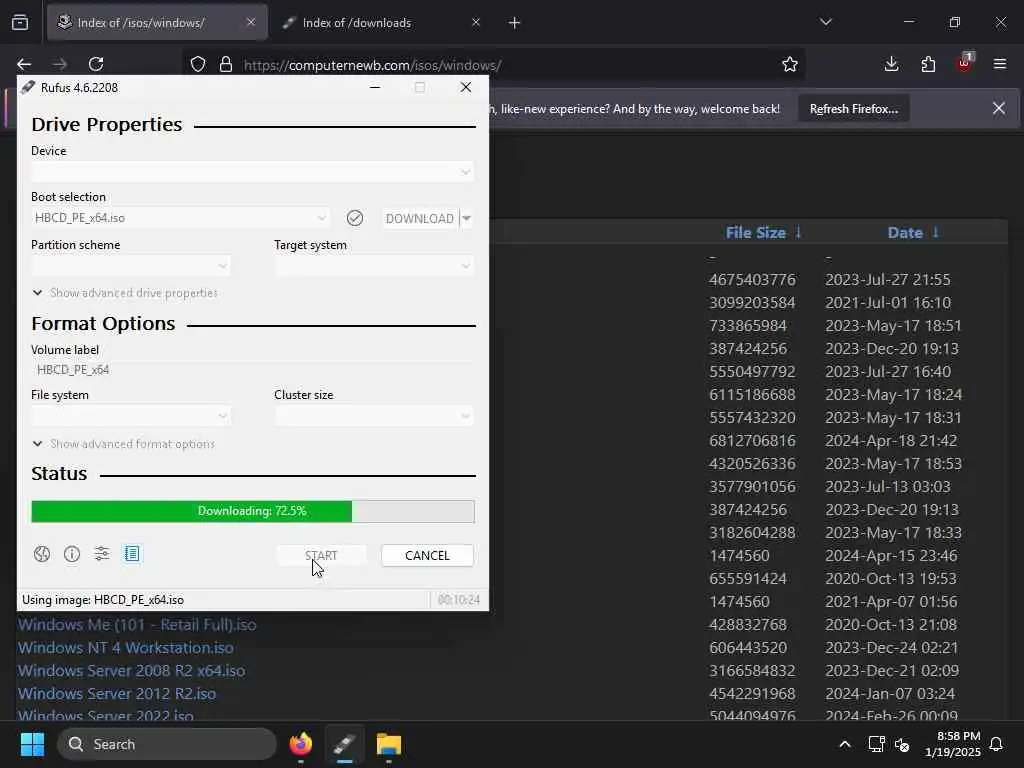
Task: Click the Windows taskbar Search box
Action: [x=167, y=744]
